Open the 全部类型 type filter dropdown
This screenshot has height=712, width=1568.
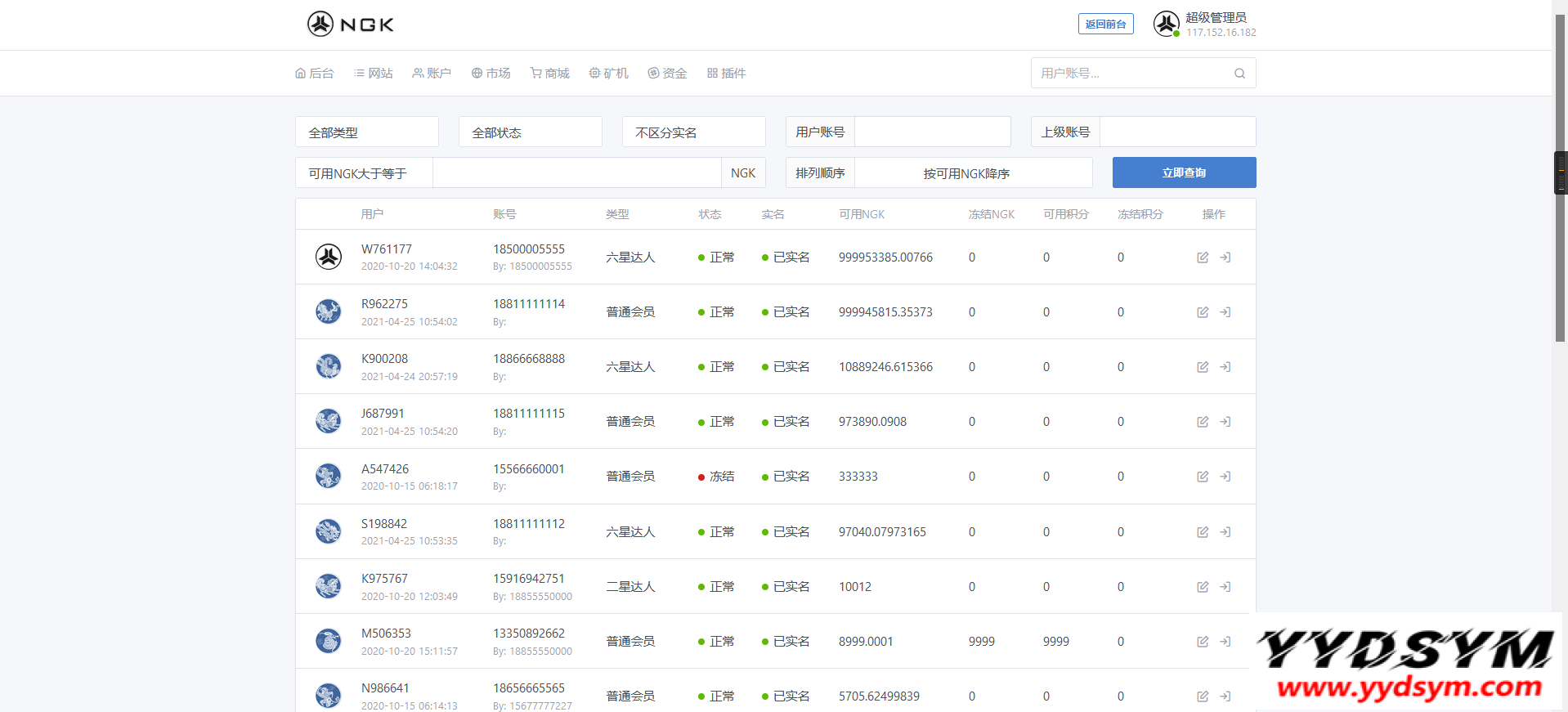tap(366, 132)
